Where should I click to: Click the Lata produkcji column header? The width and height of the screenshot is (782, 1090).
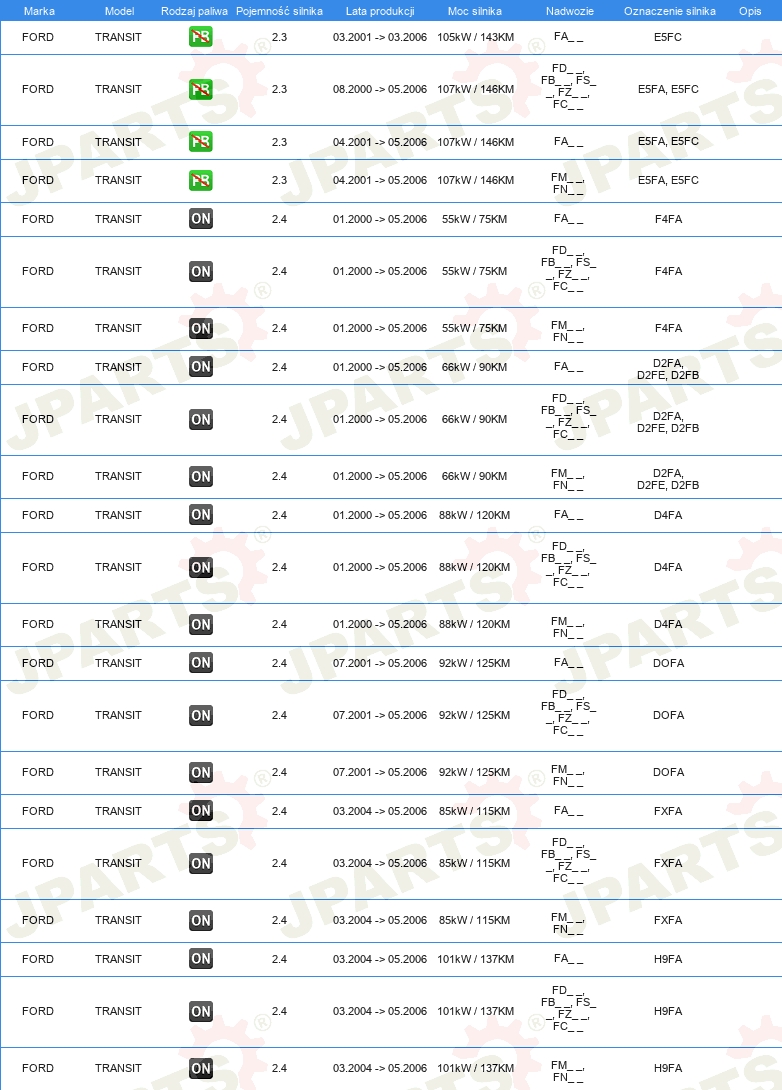tap(380, 11)
